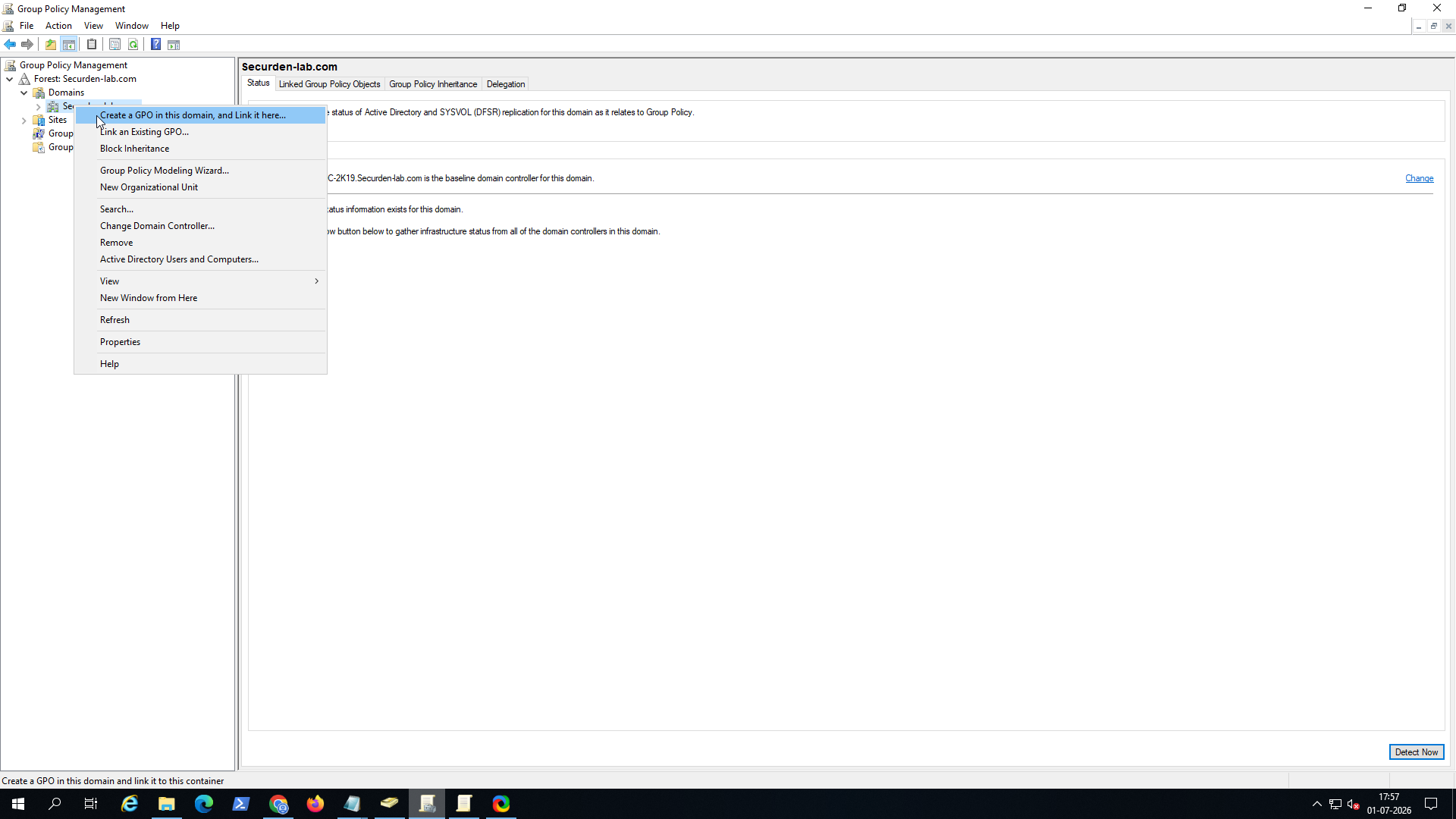Open Properties using the toolbar icon

click(115, 45)
